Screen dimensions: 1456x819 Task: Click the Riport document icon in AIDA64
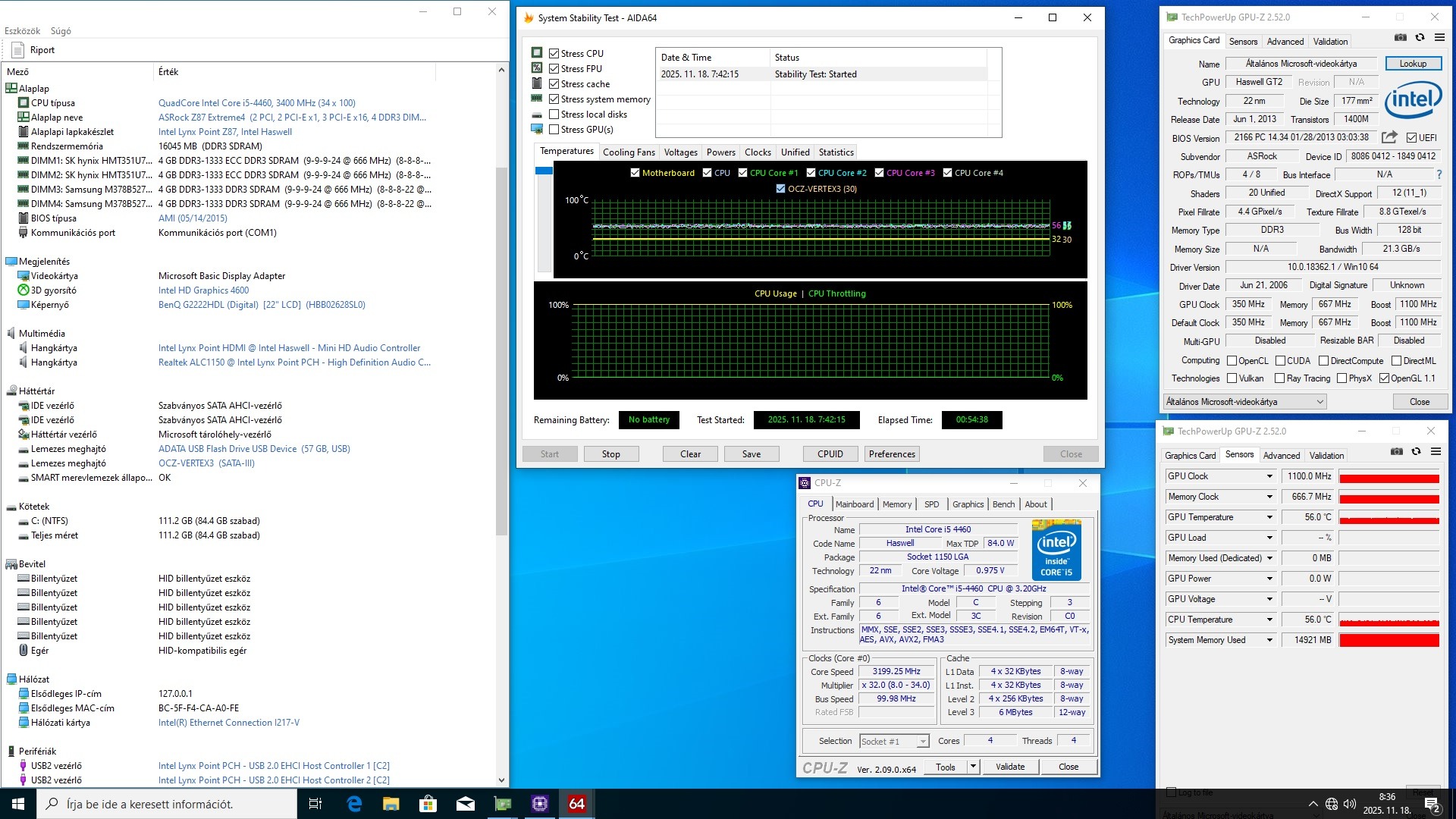coord(18,50)
